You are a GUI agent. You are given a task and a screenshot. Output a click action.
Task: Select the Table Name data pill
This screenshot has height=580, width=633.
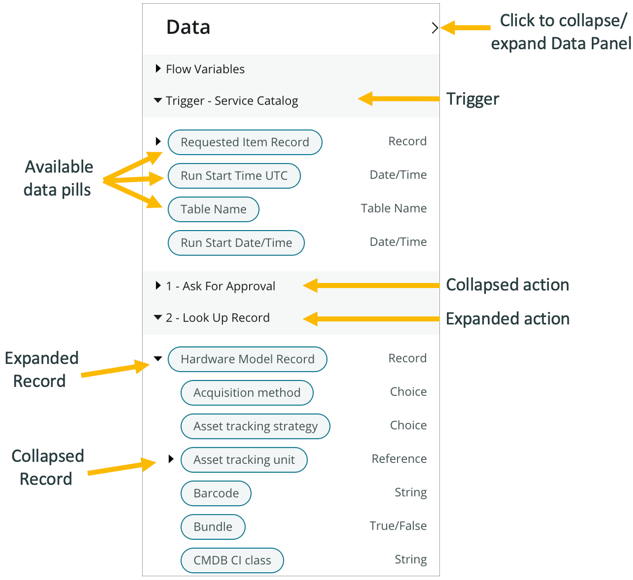pyautogui.click(x=213, y=209)
